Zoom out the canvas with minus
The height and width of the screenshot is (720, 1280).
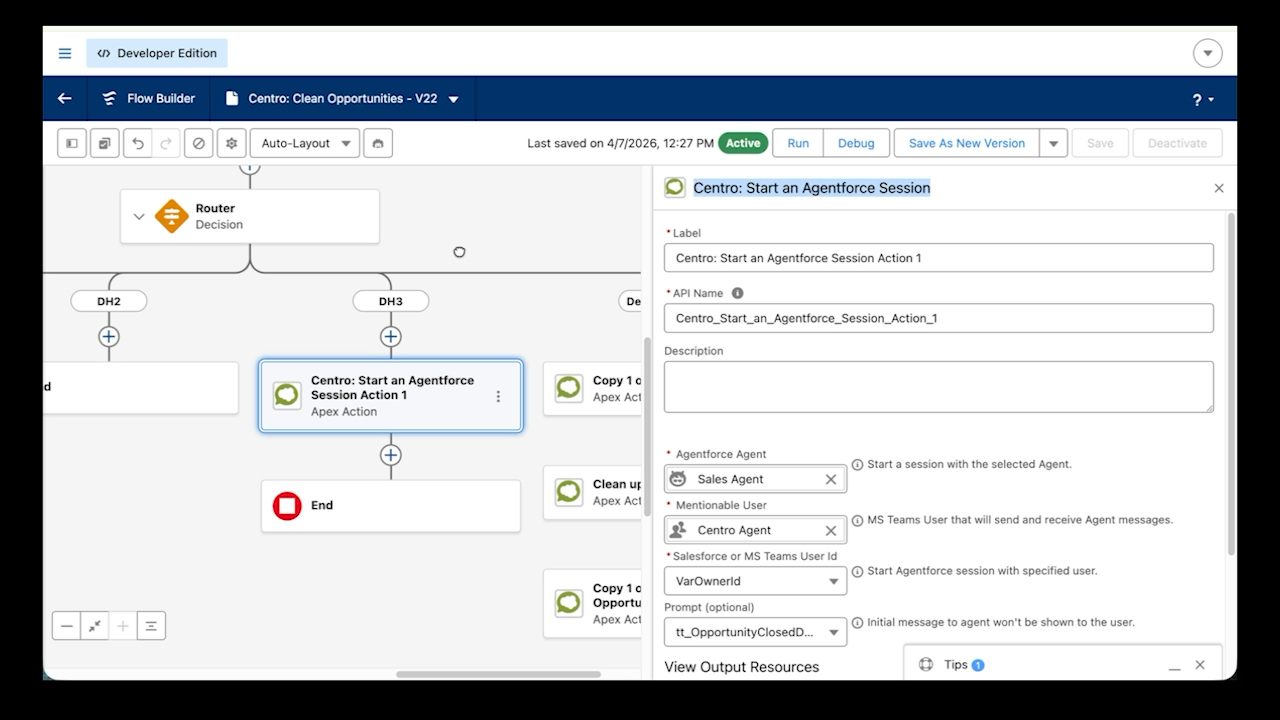67,626
